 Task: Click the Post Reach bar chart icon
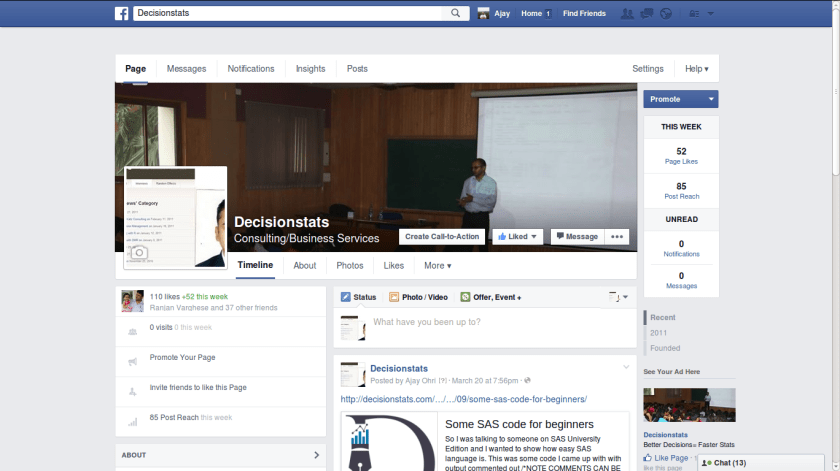tap(132, 422)
